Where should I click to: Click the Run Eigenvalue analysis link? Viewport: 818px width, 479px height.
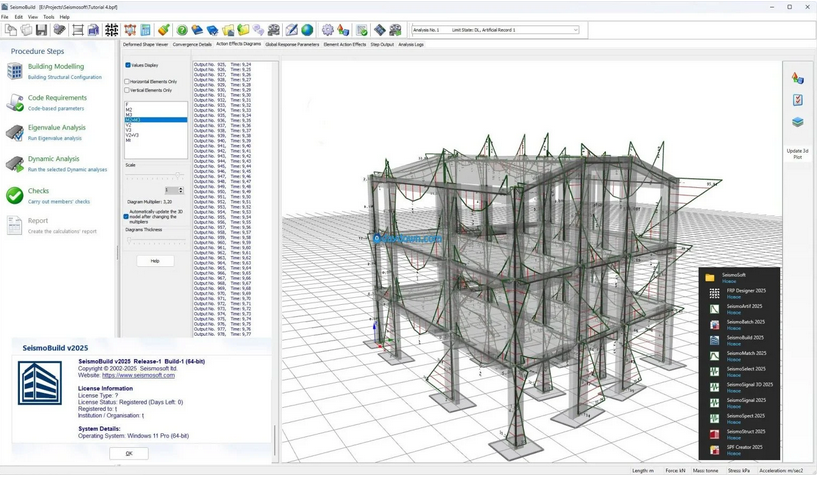(55, 138)
